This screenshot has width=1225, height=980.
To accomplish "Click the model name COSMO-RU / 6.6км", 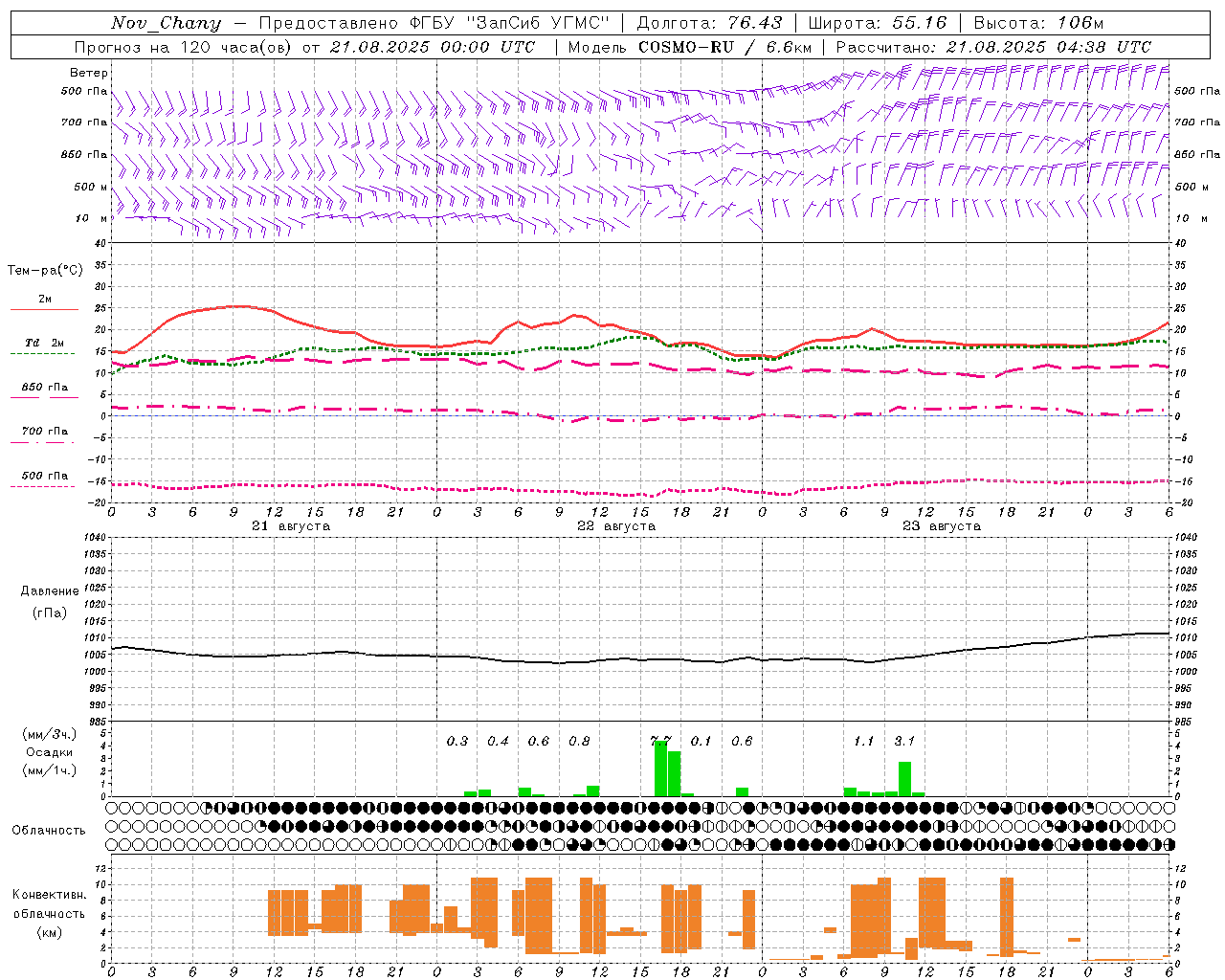I will point(725,47).
